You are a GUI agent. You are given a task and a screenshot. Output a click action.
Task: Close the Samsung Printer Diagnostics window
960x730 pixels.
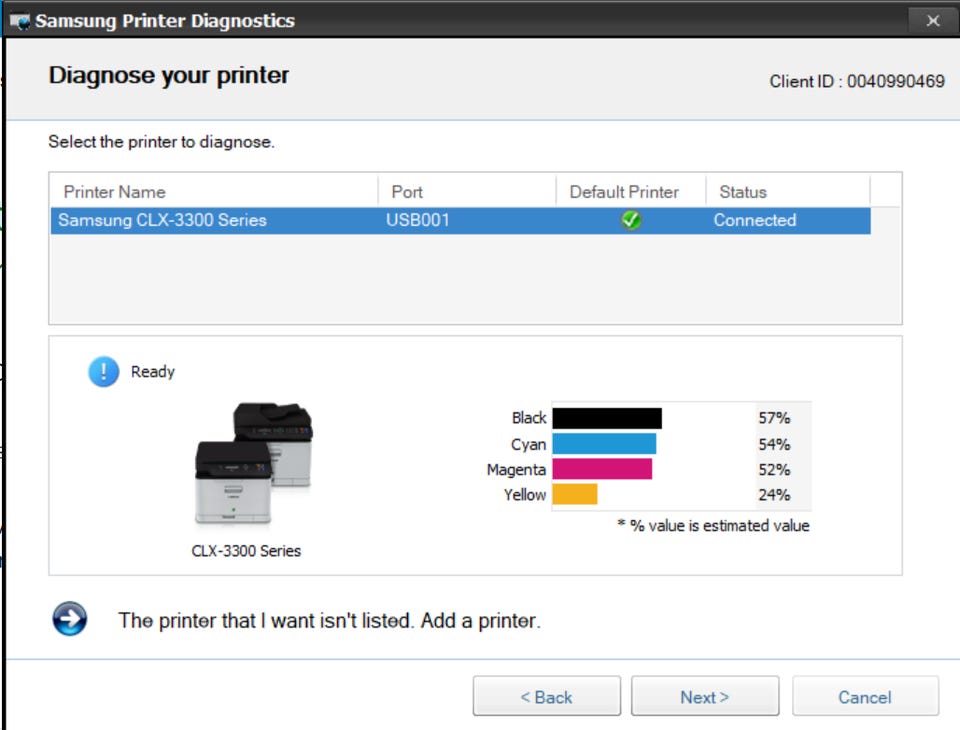(932, 21)
